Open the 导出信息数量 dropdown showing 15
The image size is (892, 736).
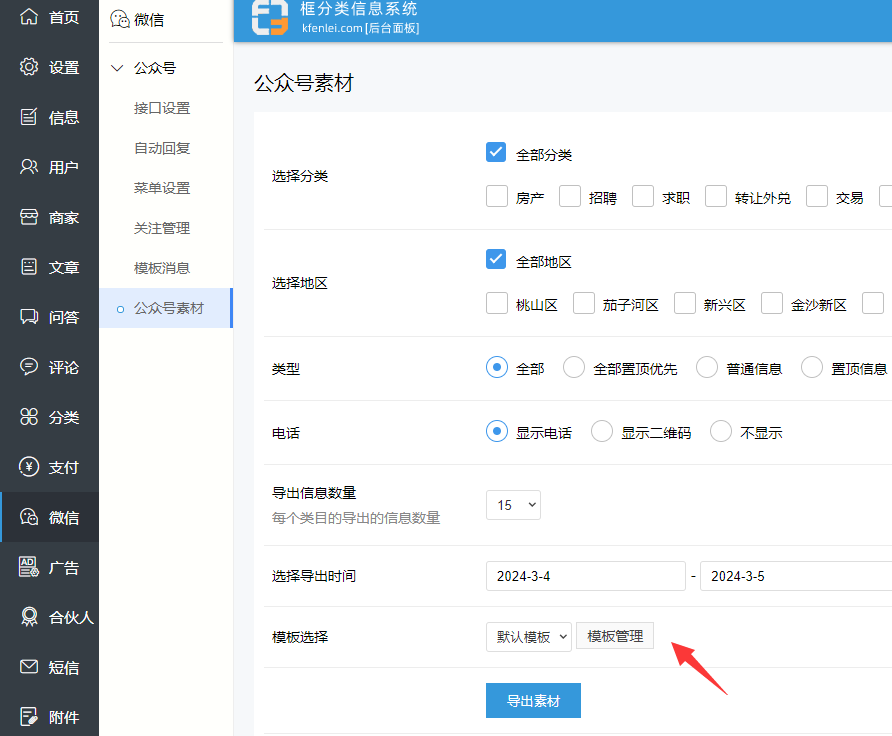[513, 505]
